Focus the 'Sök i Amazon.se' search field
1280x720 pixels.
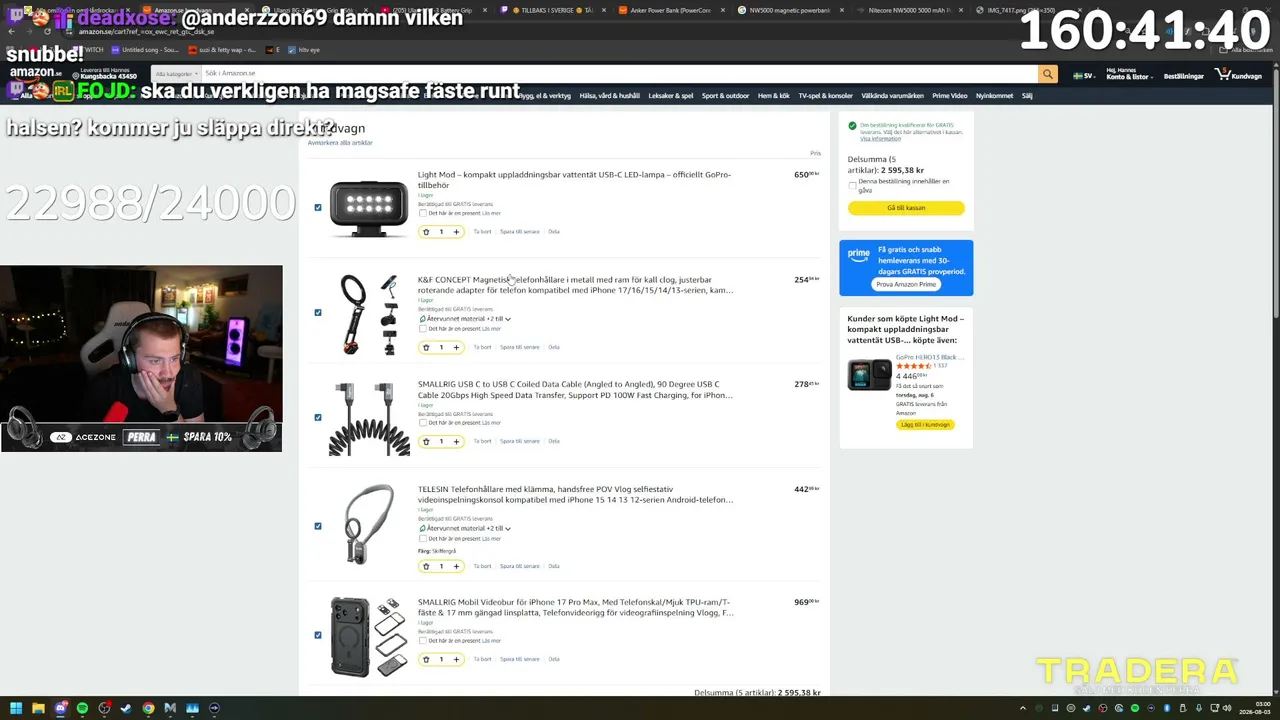coord(619,74)
